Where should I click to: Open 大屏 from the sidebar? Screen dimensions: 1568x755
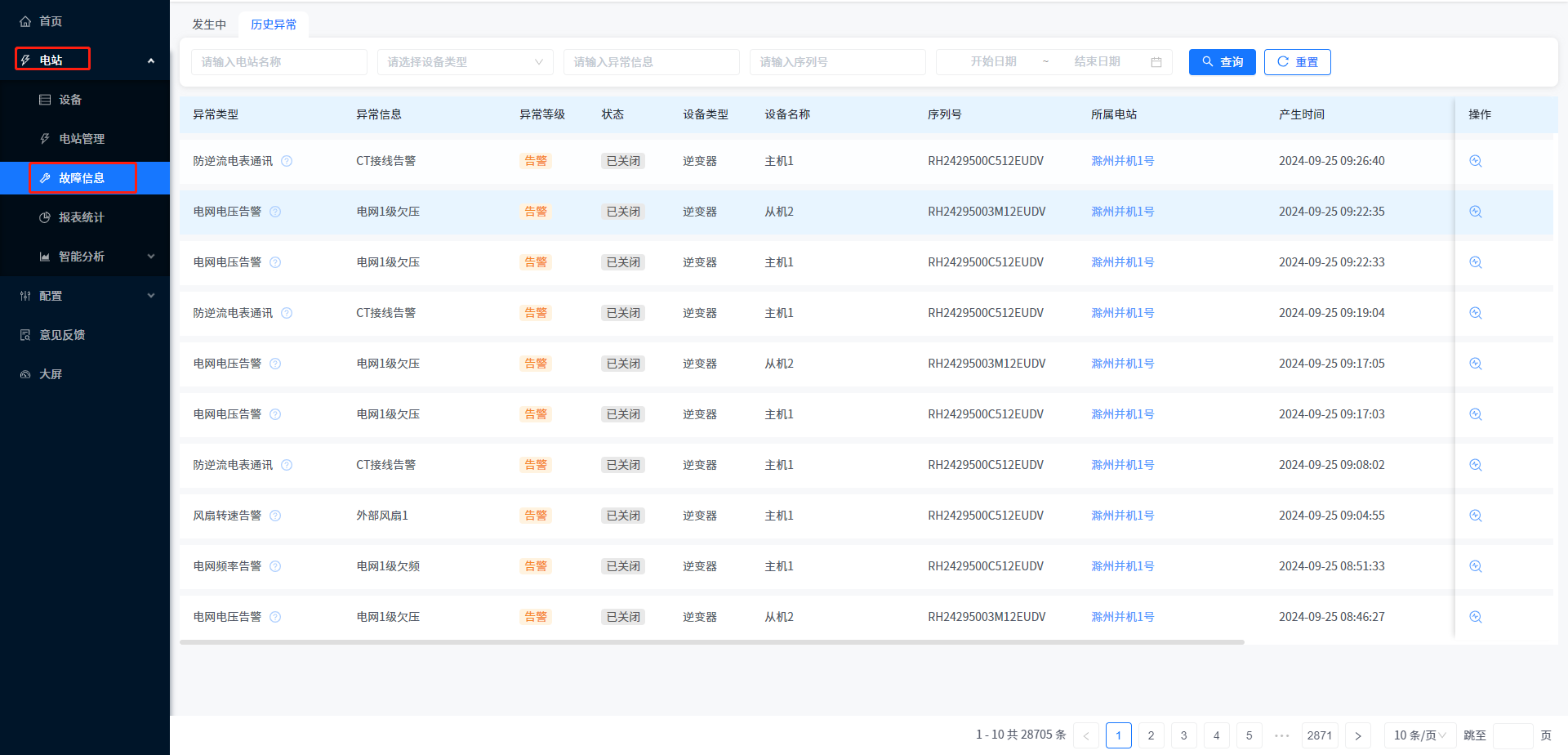click(x=51, y=374)
